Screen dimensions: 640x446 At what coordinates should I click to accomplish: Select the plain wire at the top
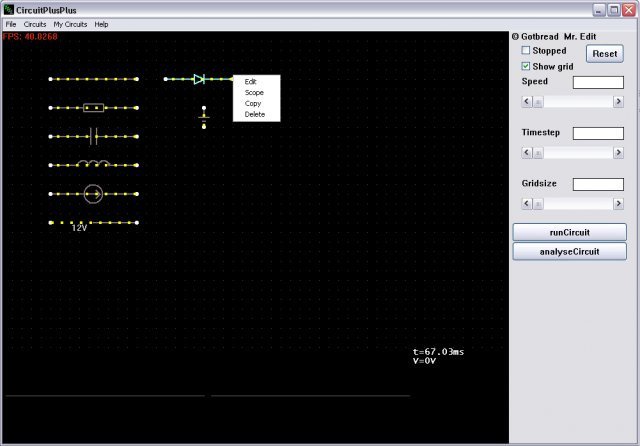click(93, 79)
